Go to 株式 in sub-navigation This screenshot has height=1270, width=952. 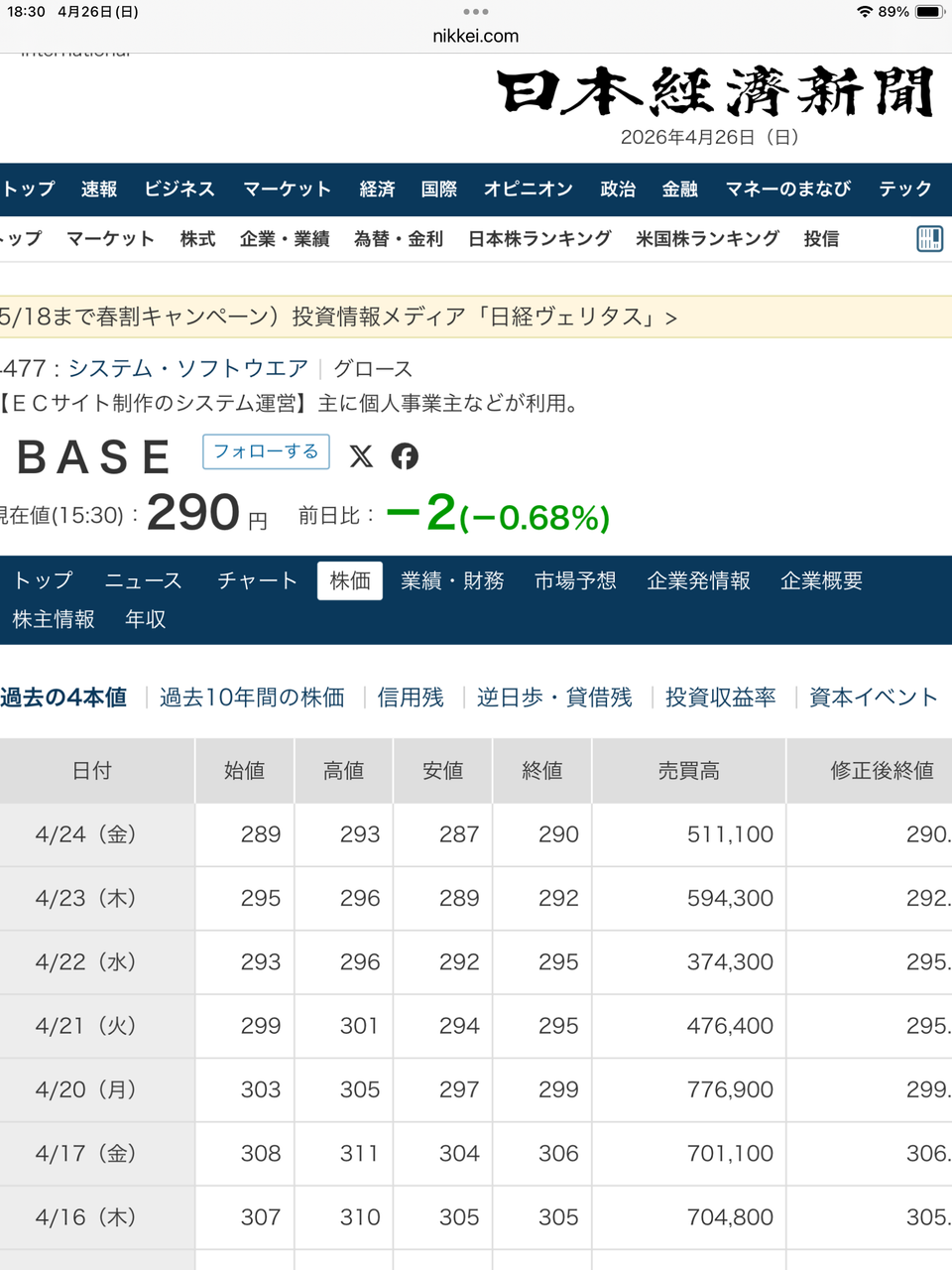coord(197,239)
